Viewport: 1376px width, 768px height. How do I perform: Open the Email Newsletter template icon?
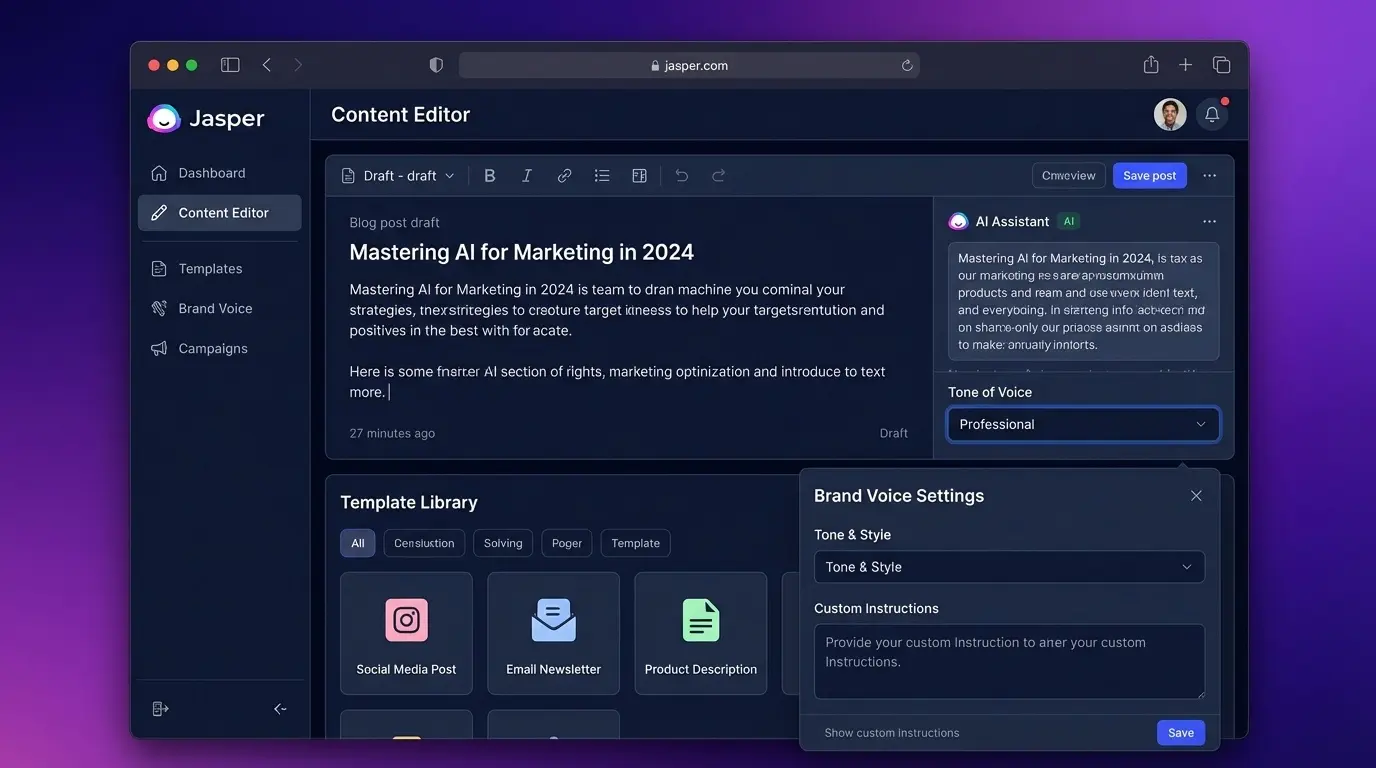click(553, 619)
